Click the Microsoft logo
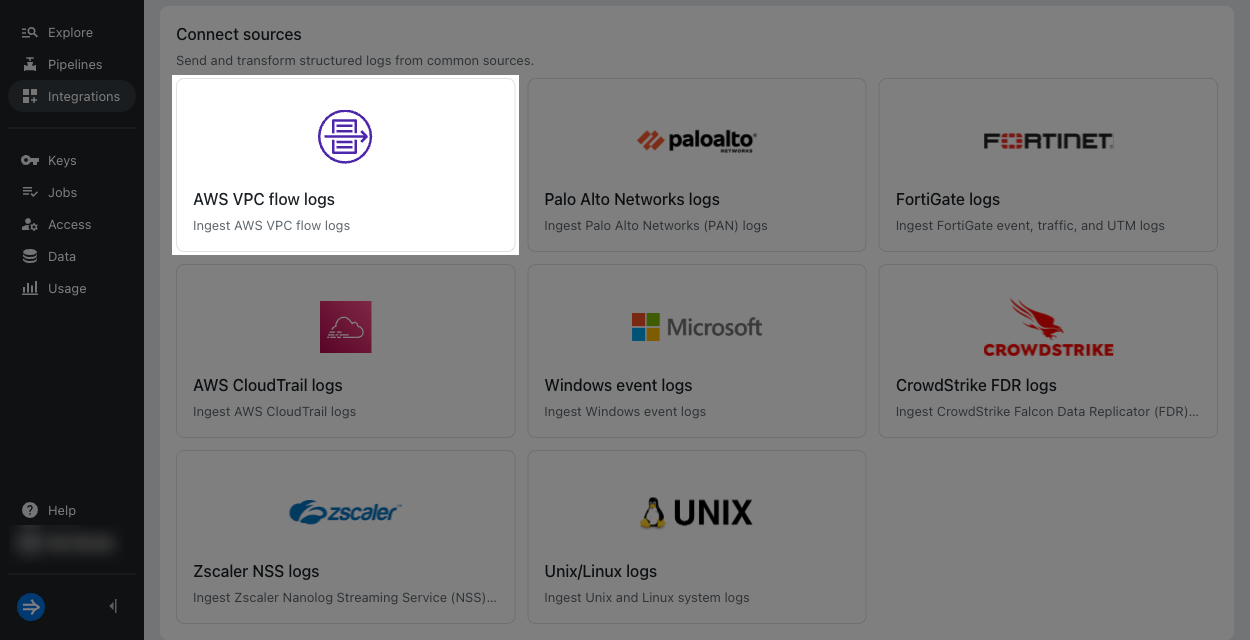Image resolution: width=1250 pixels, height=640 pixels. pos(696,327)
